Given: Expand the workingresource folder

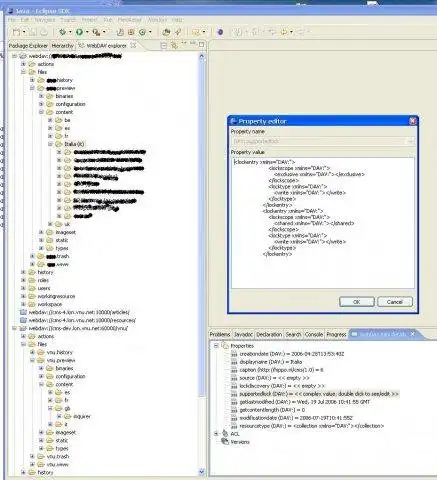Looking at the screenshot, I should point(23,296).
